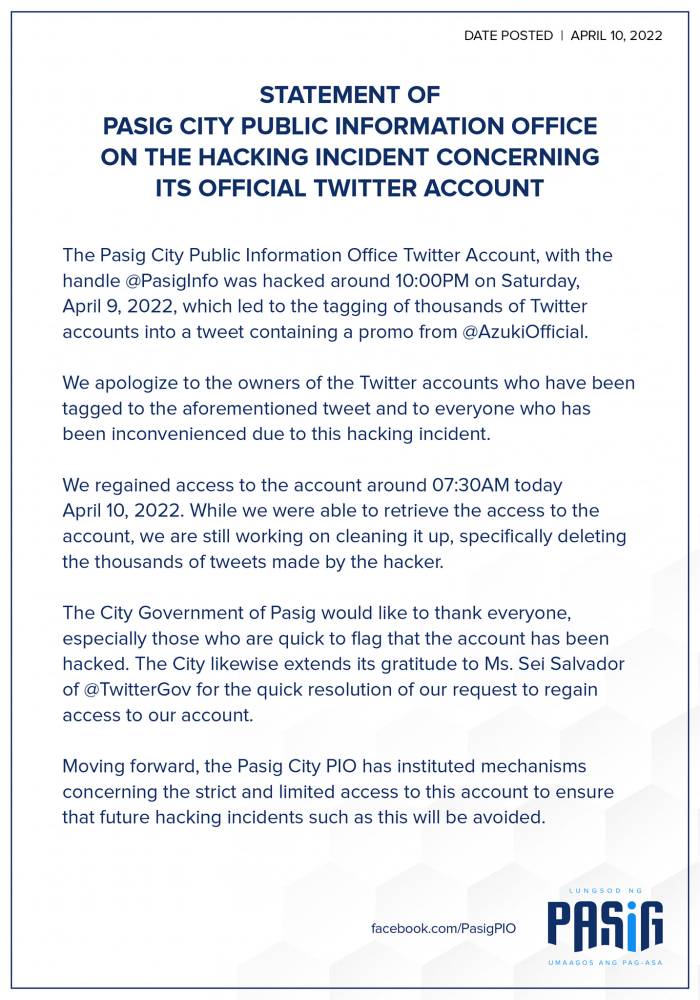The image size is (700, 1000).
Task: Click the April 10, 2022 posted date
Action: [x=616, y=35]
